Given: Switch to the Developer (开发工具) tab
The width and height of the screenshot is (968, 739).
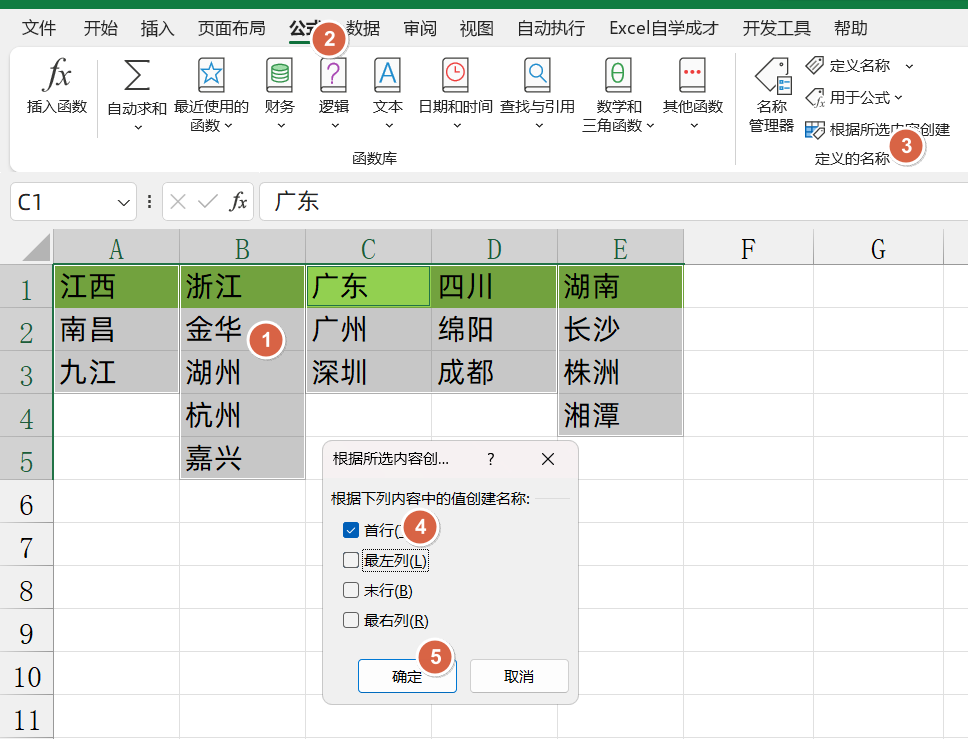Looking at the screenshot, I should [x=777, y=28].
